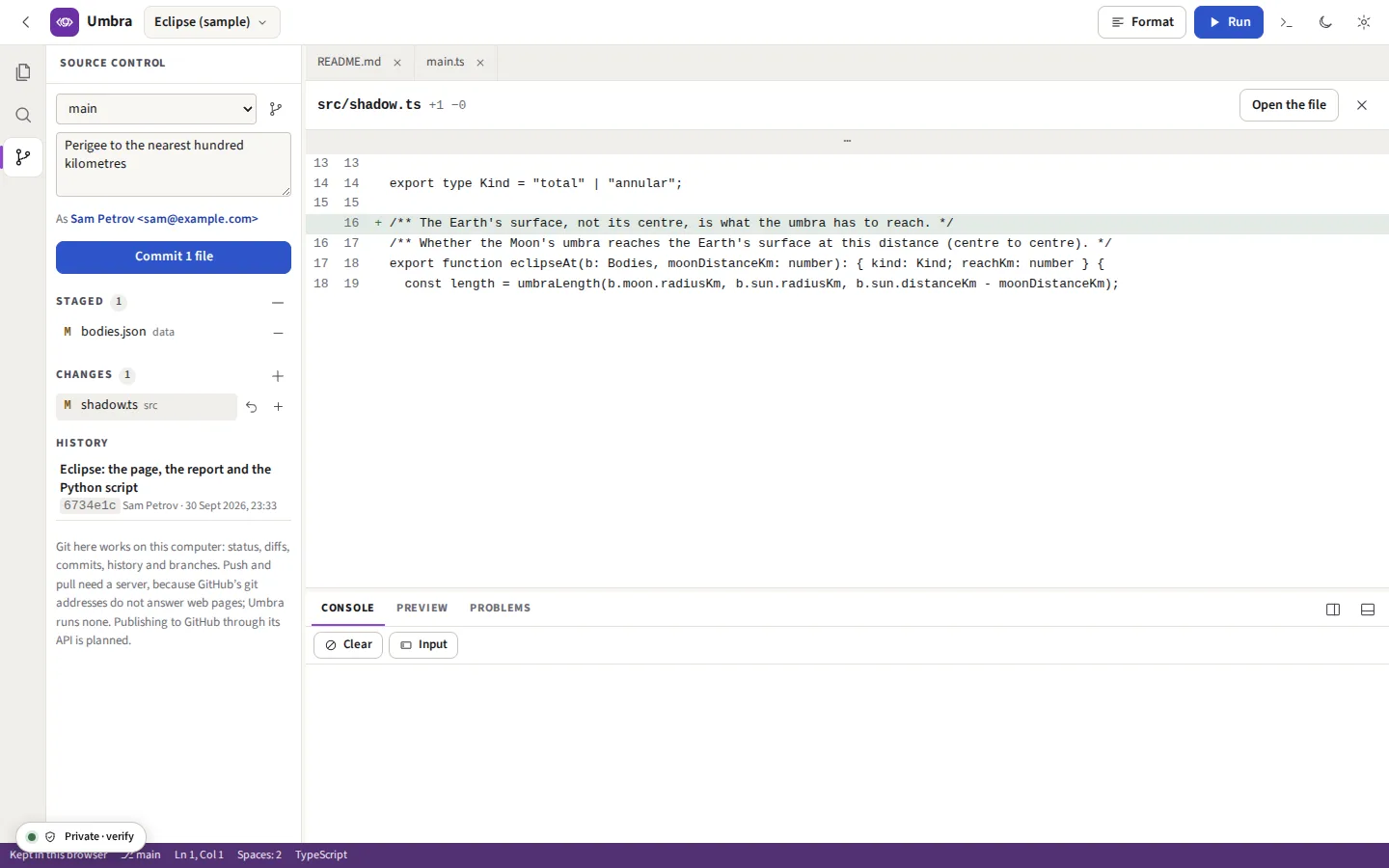The image size is (1389, 868).
Task: Switch to dark theme moon icon
Action: [1325, 22]
